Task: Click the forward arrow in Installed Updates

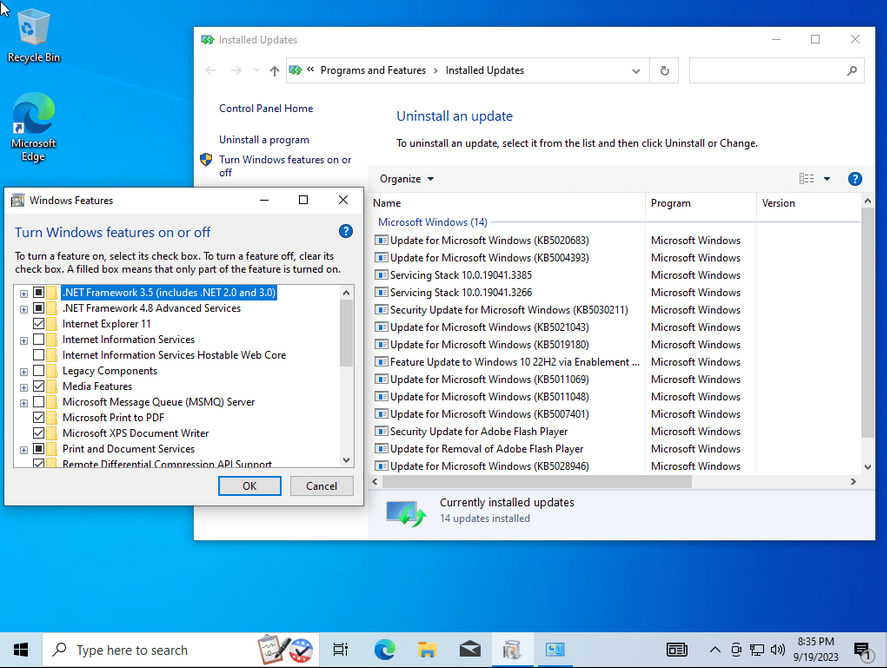Action: coord(236,71)
